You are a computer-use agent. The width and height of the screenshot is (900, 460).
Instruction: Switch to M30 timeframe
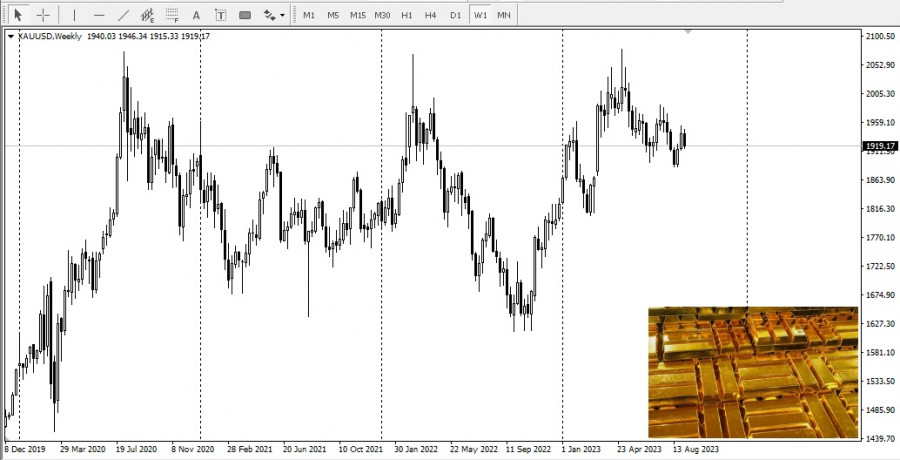point(382,15)
